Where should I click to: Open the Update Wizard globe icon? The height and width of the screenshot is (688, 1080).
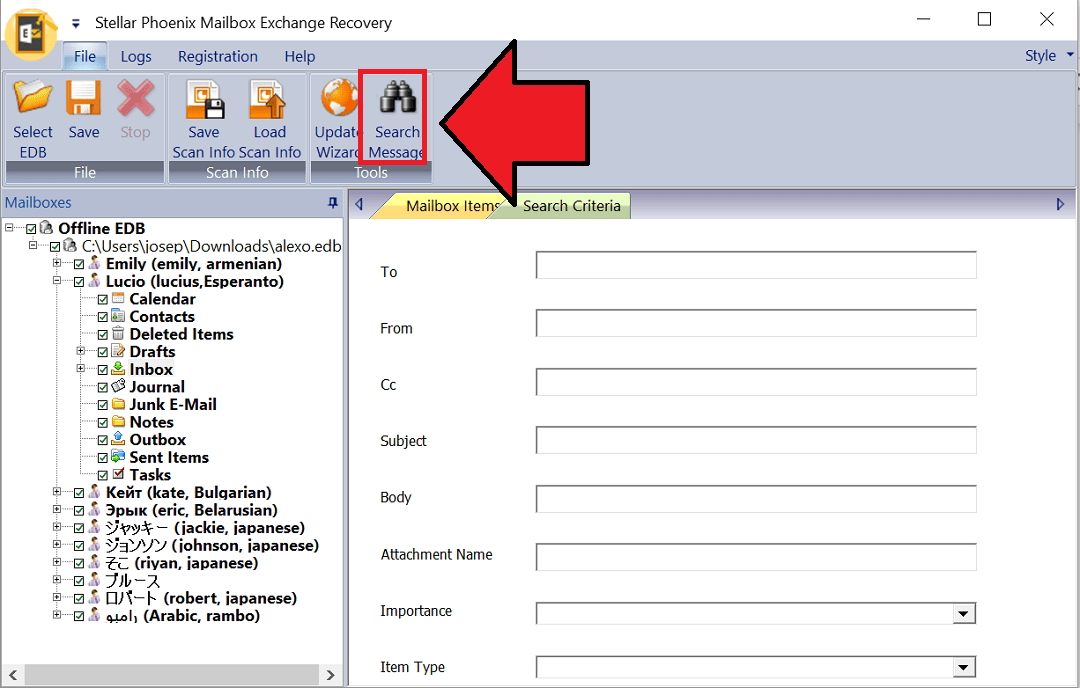[338, 98]
